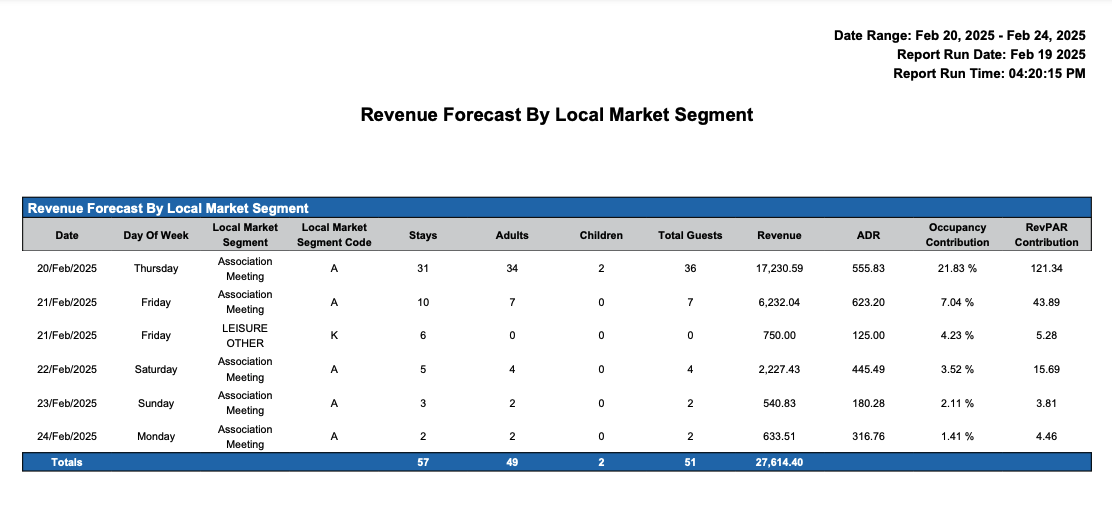
Task: Select the Local Market Segment Code header
Action: (x=334, y=235)
